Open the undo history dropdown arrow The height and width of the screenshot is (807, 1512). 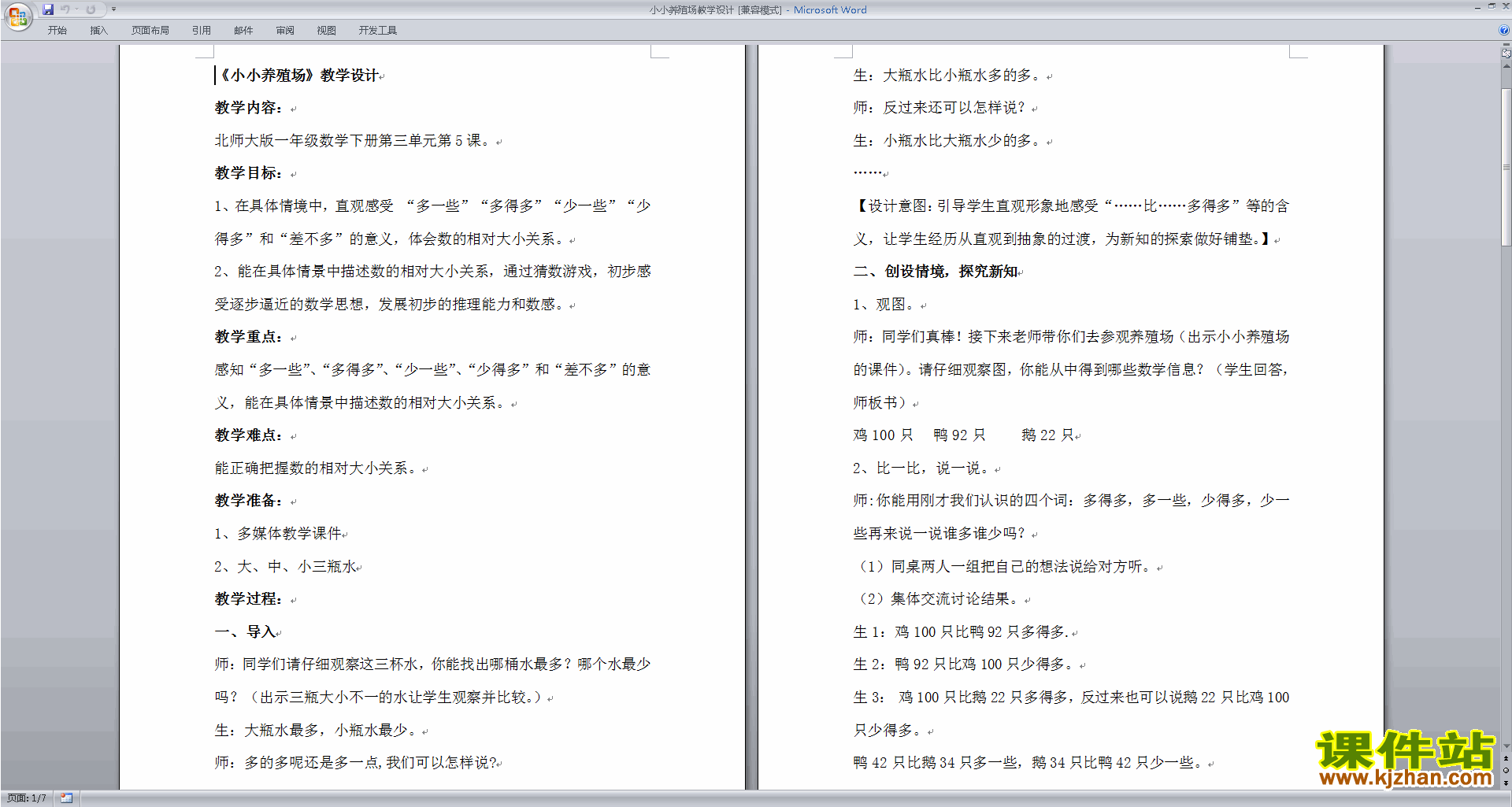click(x=76, y=9)
